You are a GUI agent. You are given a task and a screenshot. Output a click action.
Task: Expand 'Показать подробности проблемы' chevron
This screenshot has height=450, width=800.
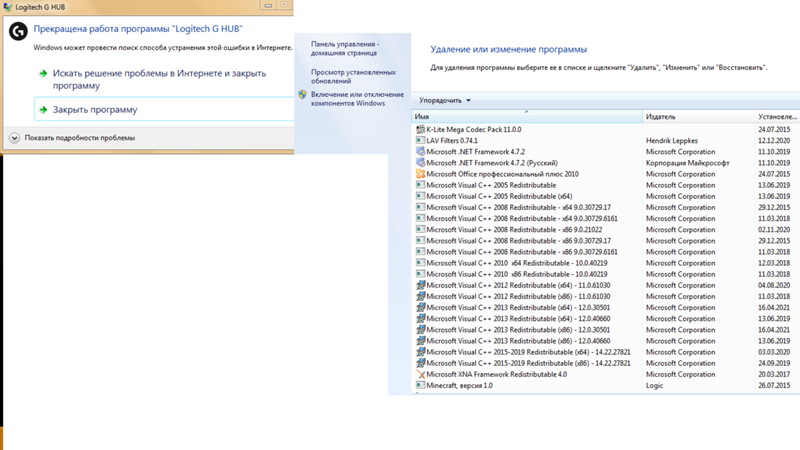coord(14,138)
